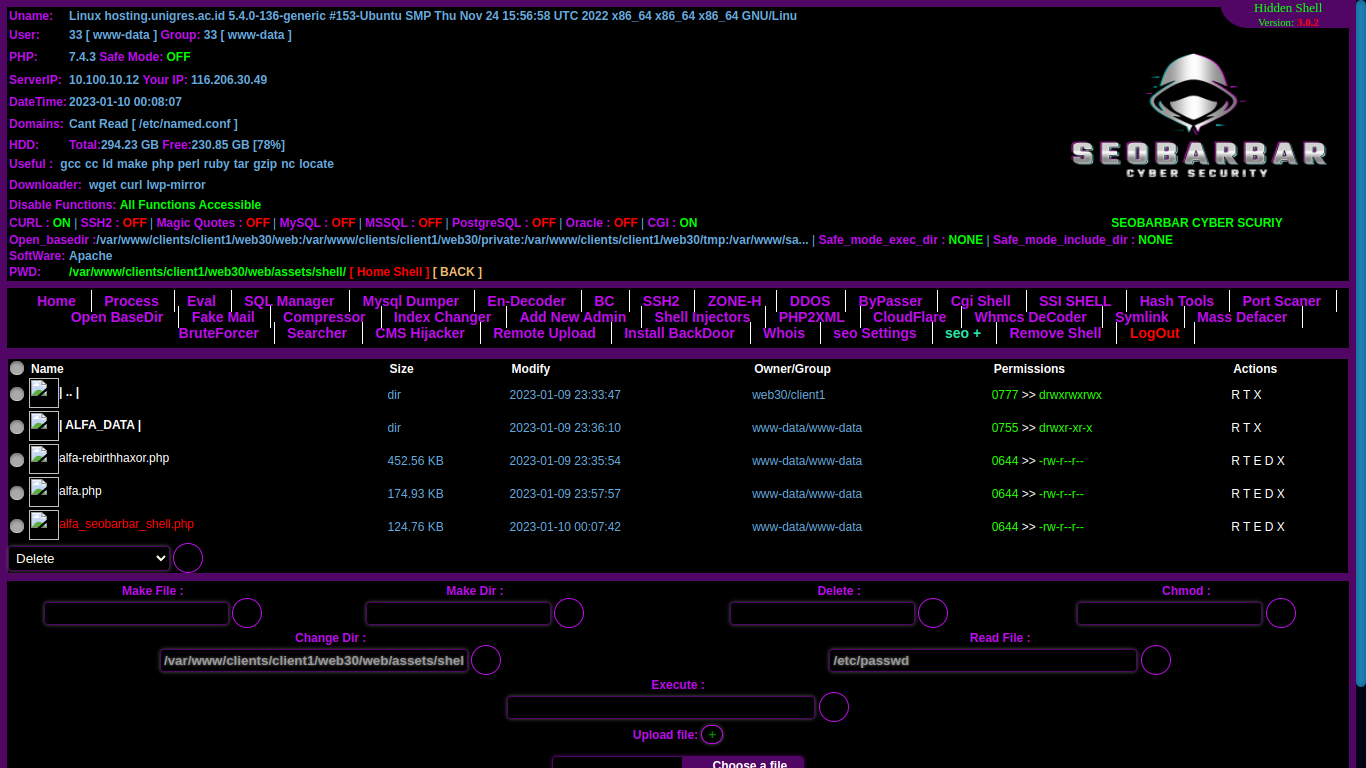
Task: Click the folder icon beside ALFA_DATA
Action: tap(44, 426)
